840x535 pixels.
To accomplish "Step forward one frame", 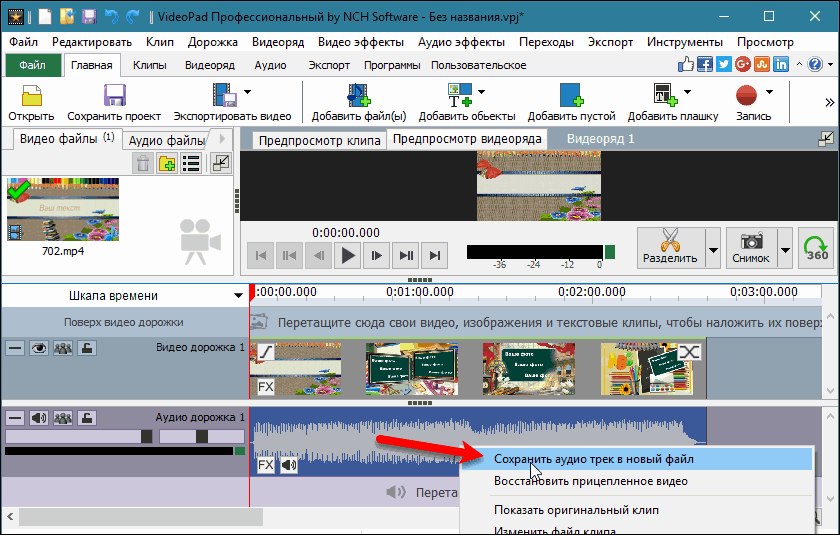I will pos(377,255).
